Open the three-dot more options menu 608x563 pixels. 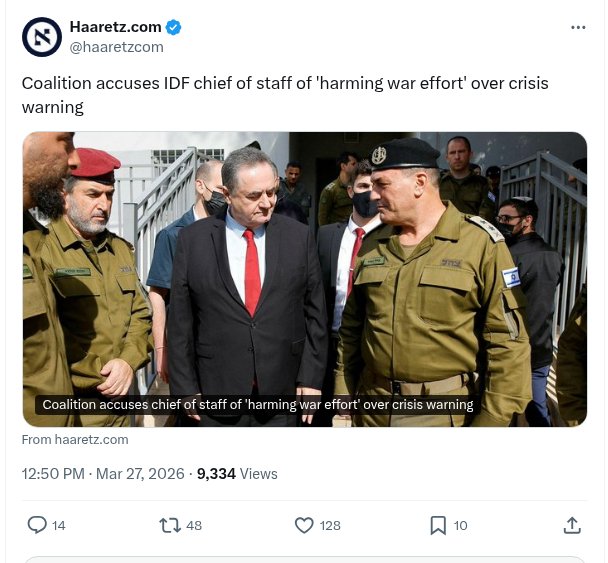(578, 28)
